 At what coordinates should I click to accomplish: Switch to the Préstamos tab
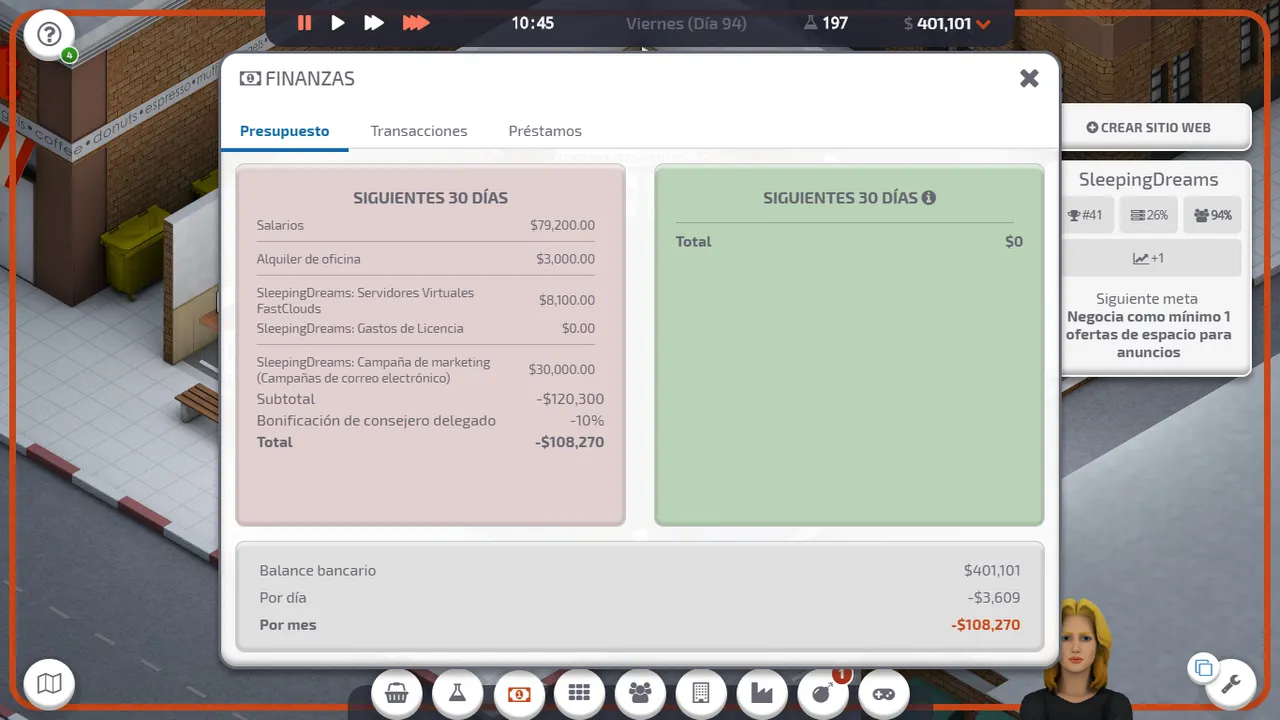point(545,131)
